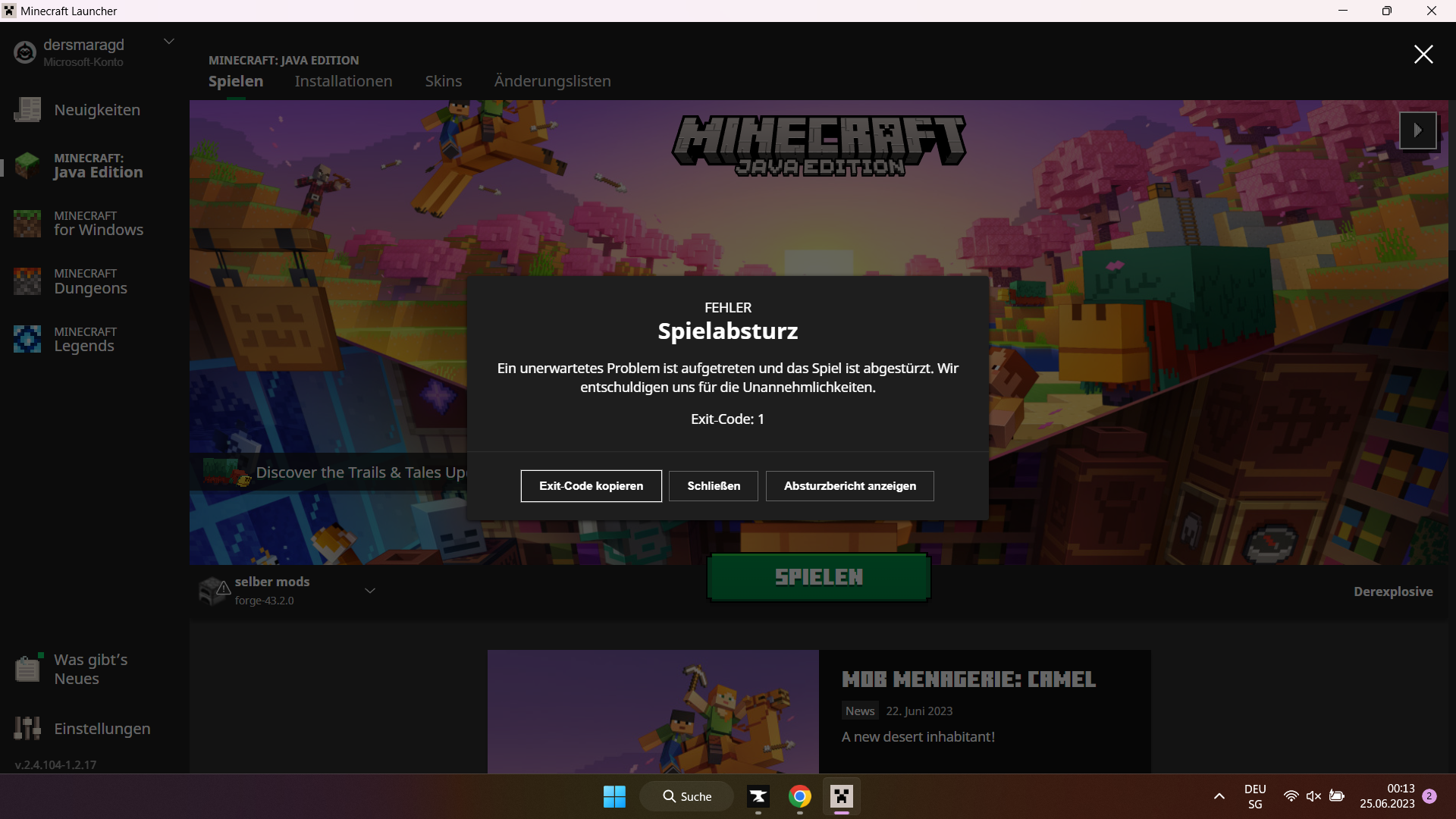Open the Skins tab
This screenshot has width=1456, height=819.
[443, 81]
